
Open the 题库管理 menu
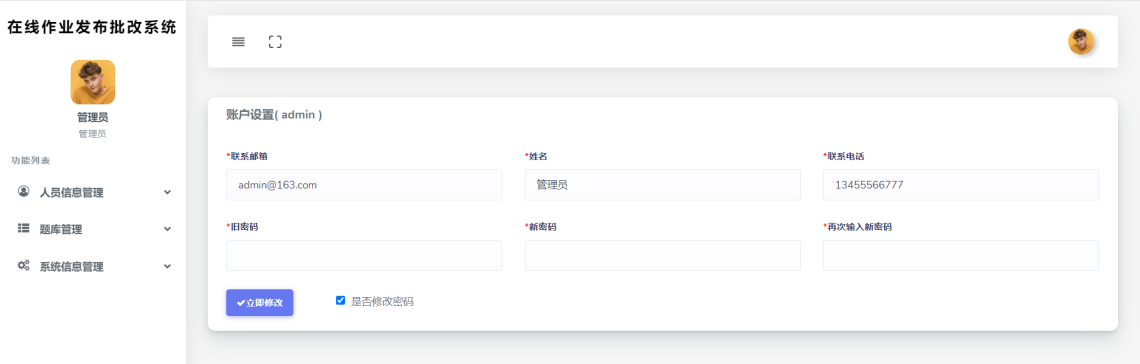click(93, 229)
